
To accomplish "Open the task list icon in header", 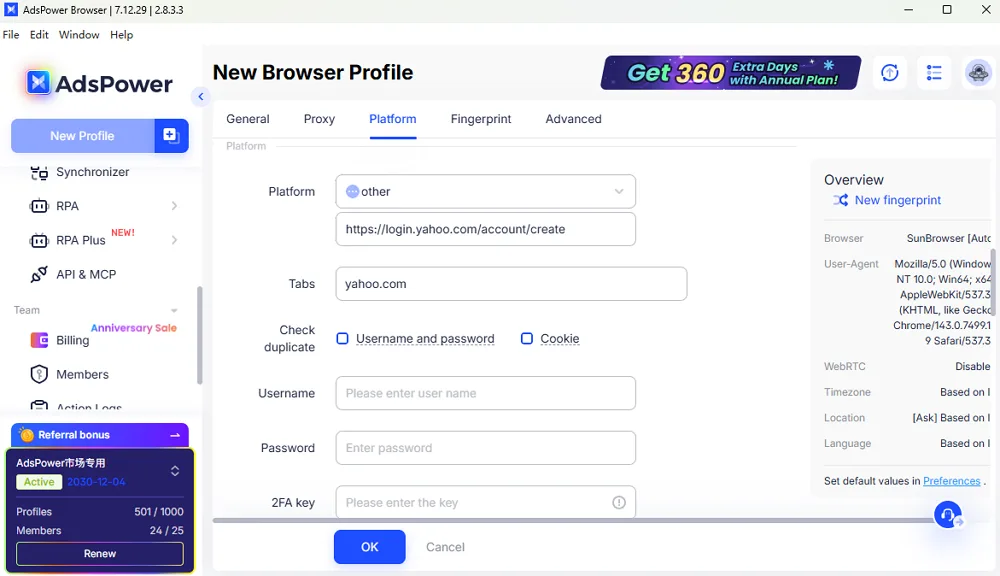I will click(934, 72).
